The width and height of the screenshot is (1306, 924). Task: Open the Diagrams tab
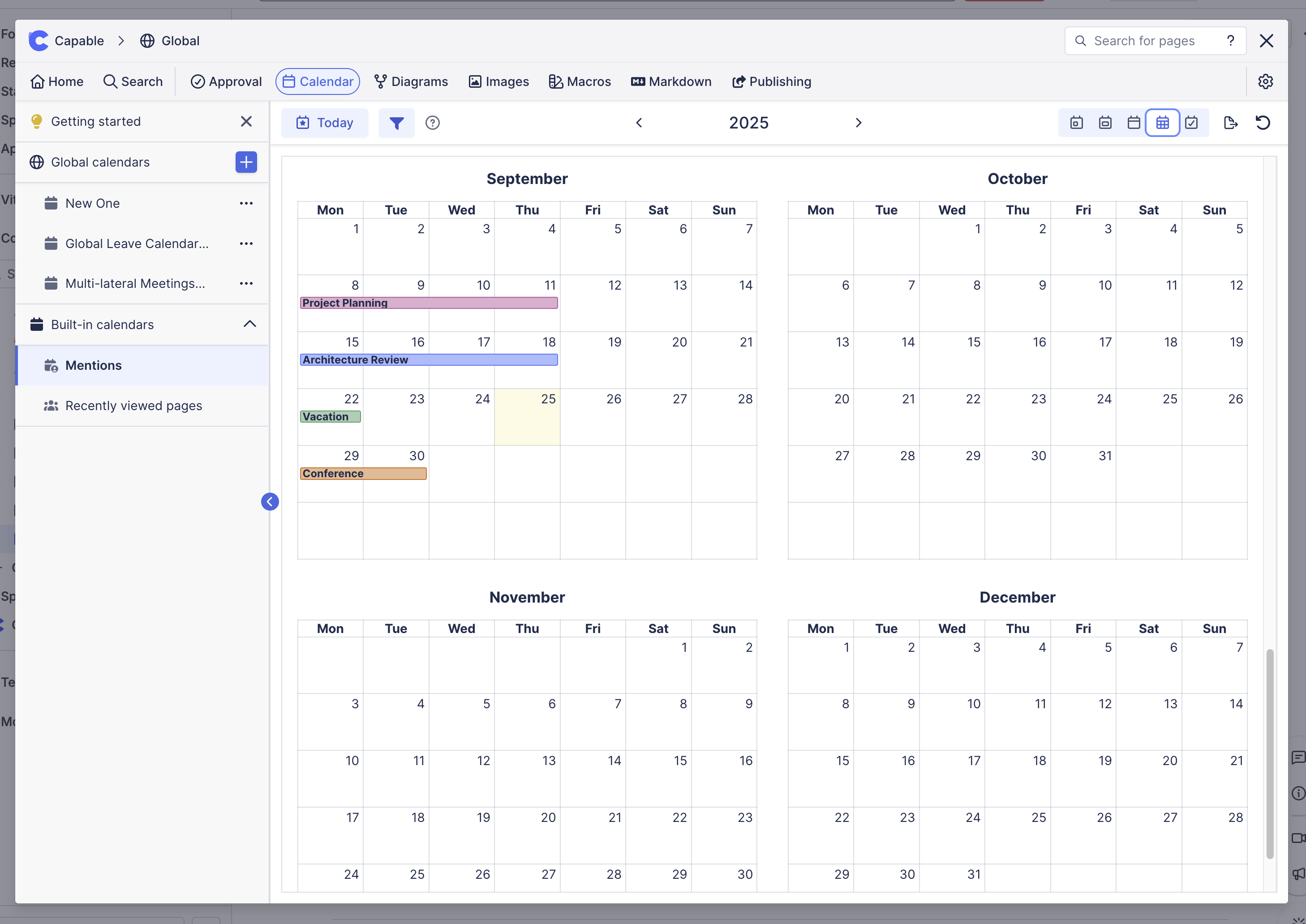411,81
